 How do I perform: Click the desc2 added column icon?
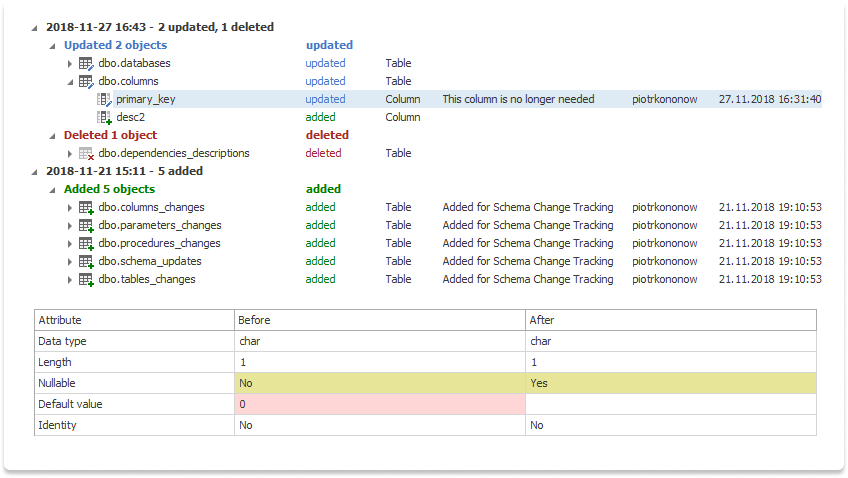(x=104, y=118)
